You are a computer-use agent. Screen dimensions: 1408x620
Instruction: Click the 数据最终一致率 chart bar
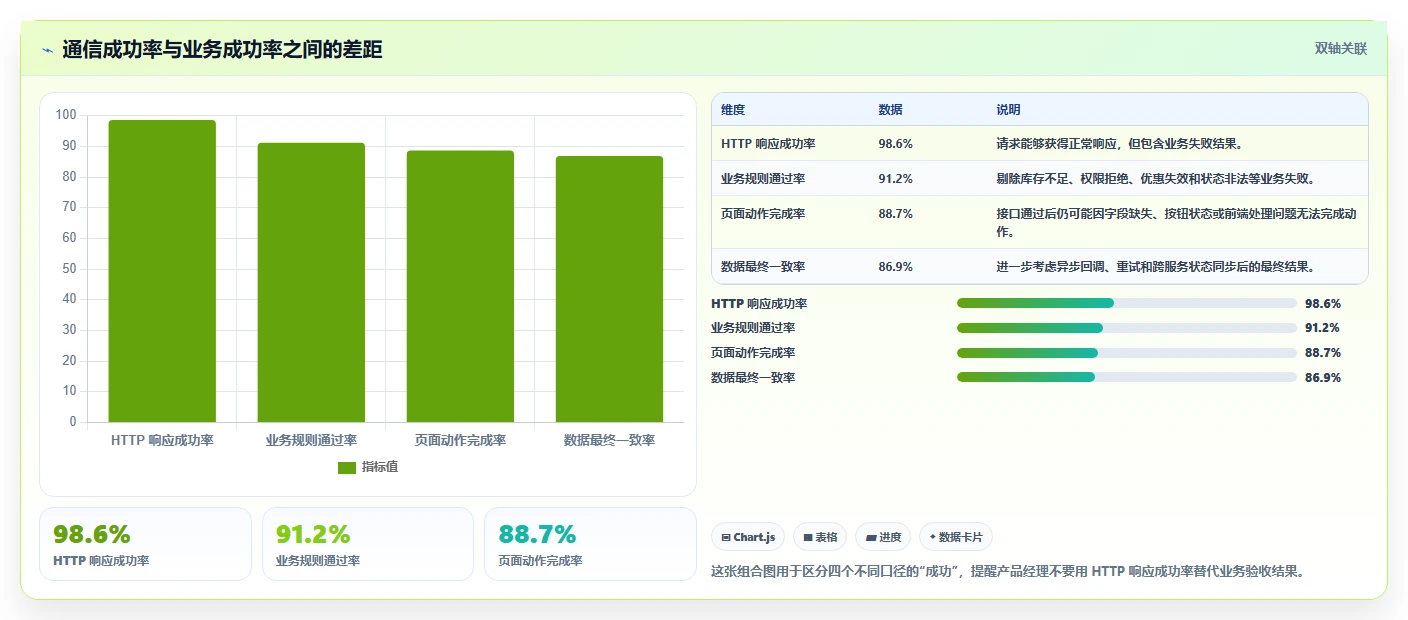click(x=609, y=289)
